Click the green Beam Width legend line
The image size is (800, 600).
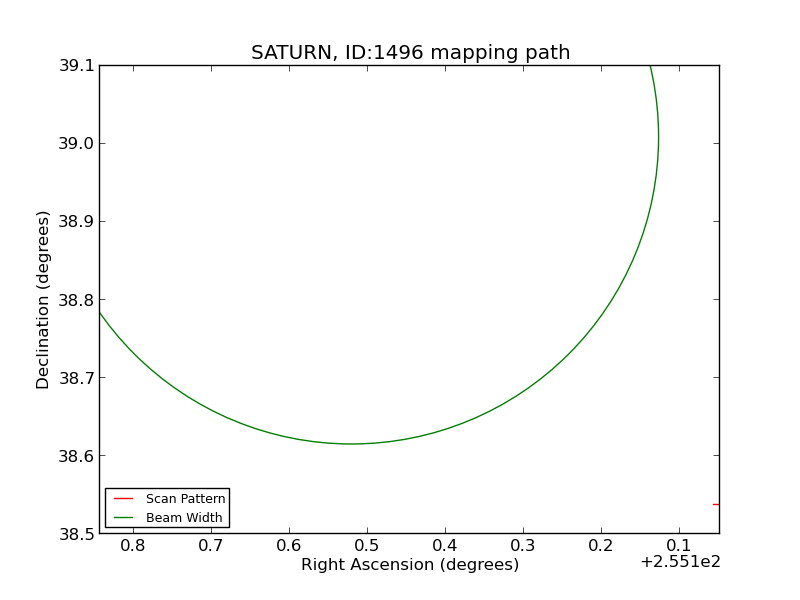[123, 517]
